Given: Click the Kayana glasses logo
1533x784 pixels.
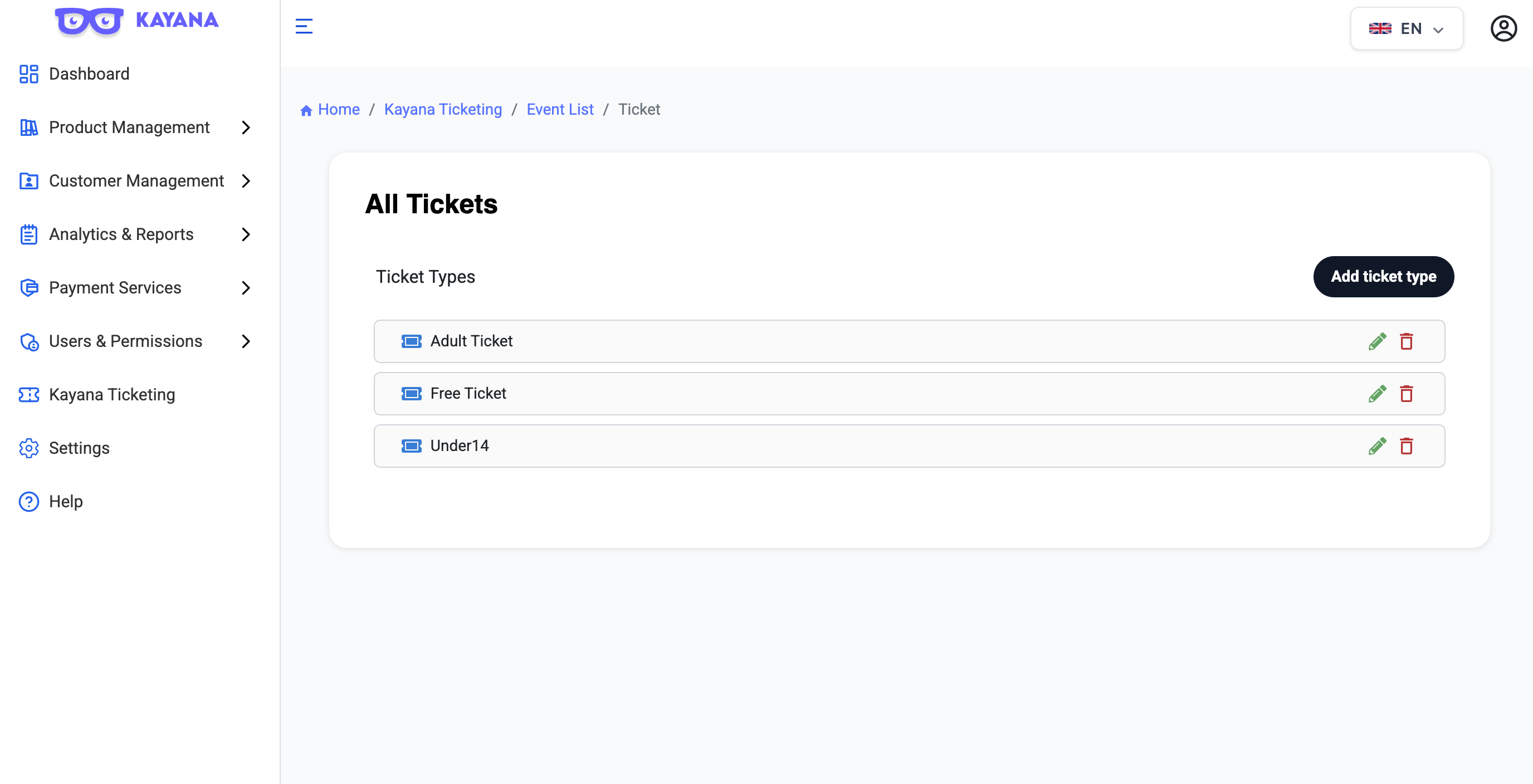Looking at the screenshot, I should coord(89,21).
